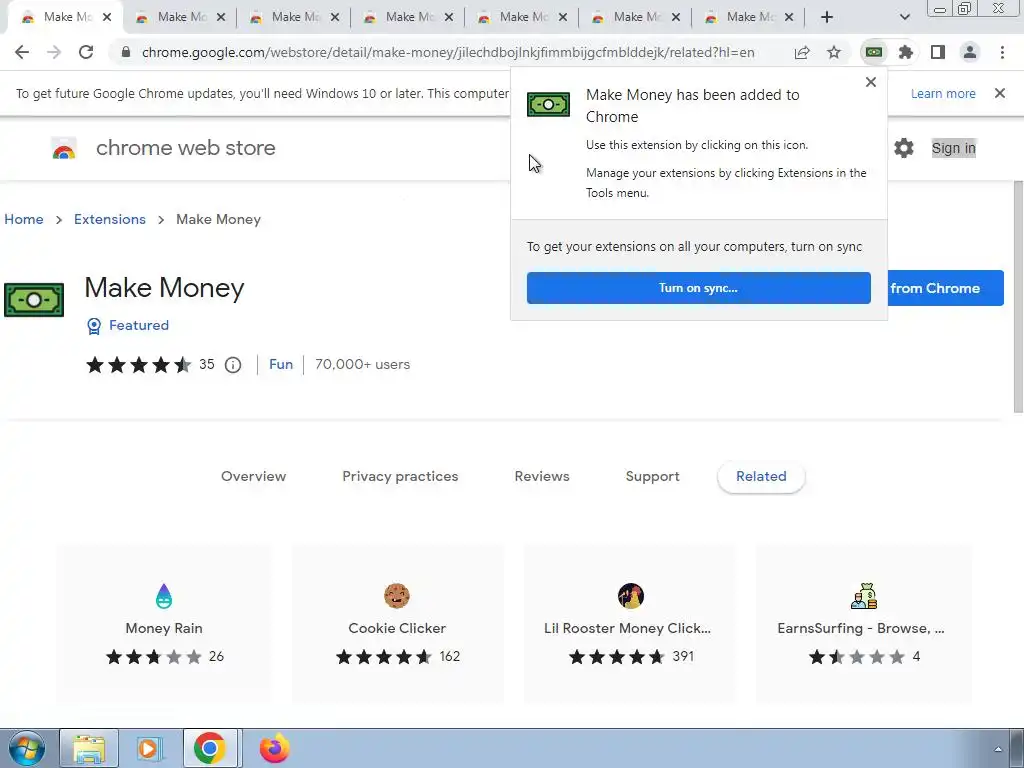1024x768 pixels.
Task: Open the Fun category link
Action: [x=281, y=364]
